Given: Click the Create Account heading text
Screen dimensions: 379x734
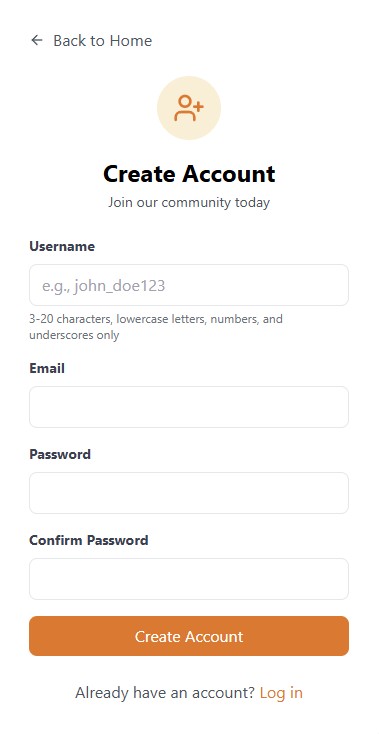Looking at the screenshot, I should [189, 174].
